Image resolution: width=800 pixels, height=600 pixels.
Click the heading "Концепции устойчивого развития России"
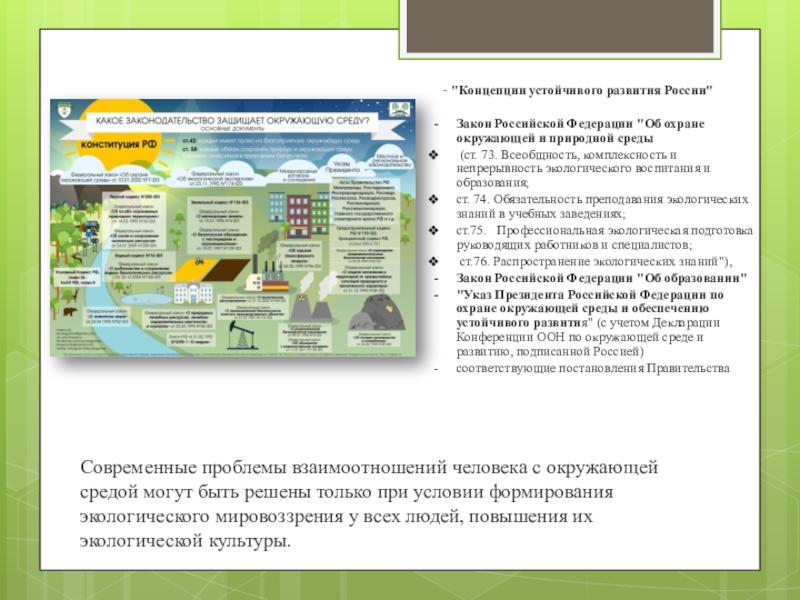pyautogui.click(x=582, y=90)
